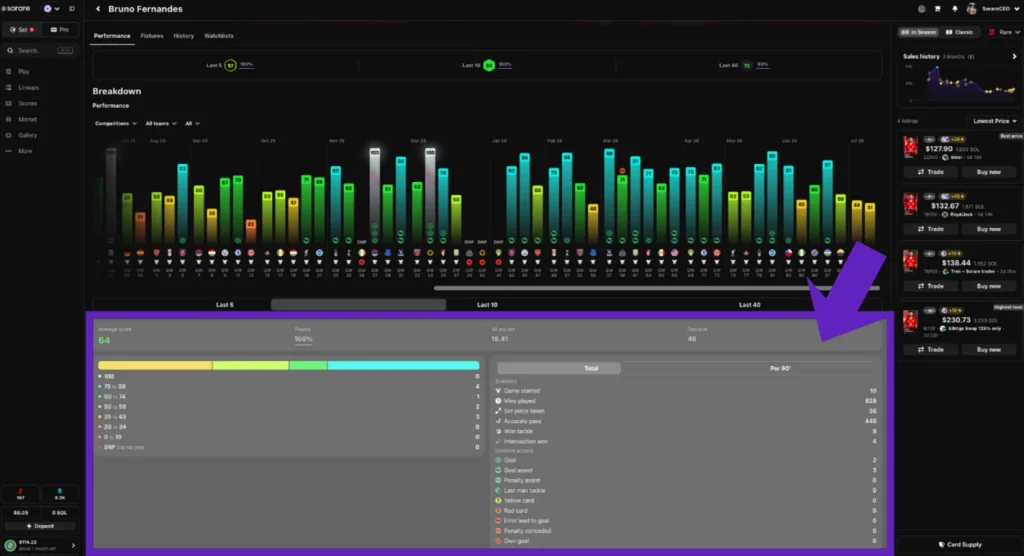The image size is (1024, 556).
Task: Click Buy now on the $127.90 listing
Action: (x=989, y=172)
